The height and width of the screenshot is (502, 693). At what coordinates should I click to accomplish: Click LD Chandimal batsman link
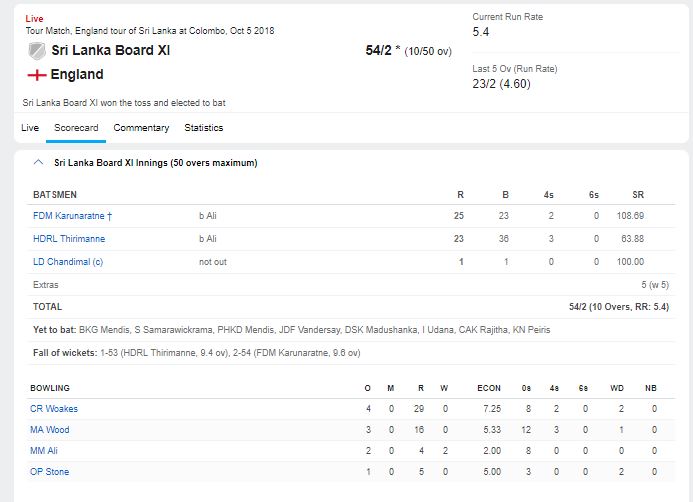click(x=68, y=262)
